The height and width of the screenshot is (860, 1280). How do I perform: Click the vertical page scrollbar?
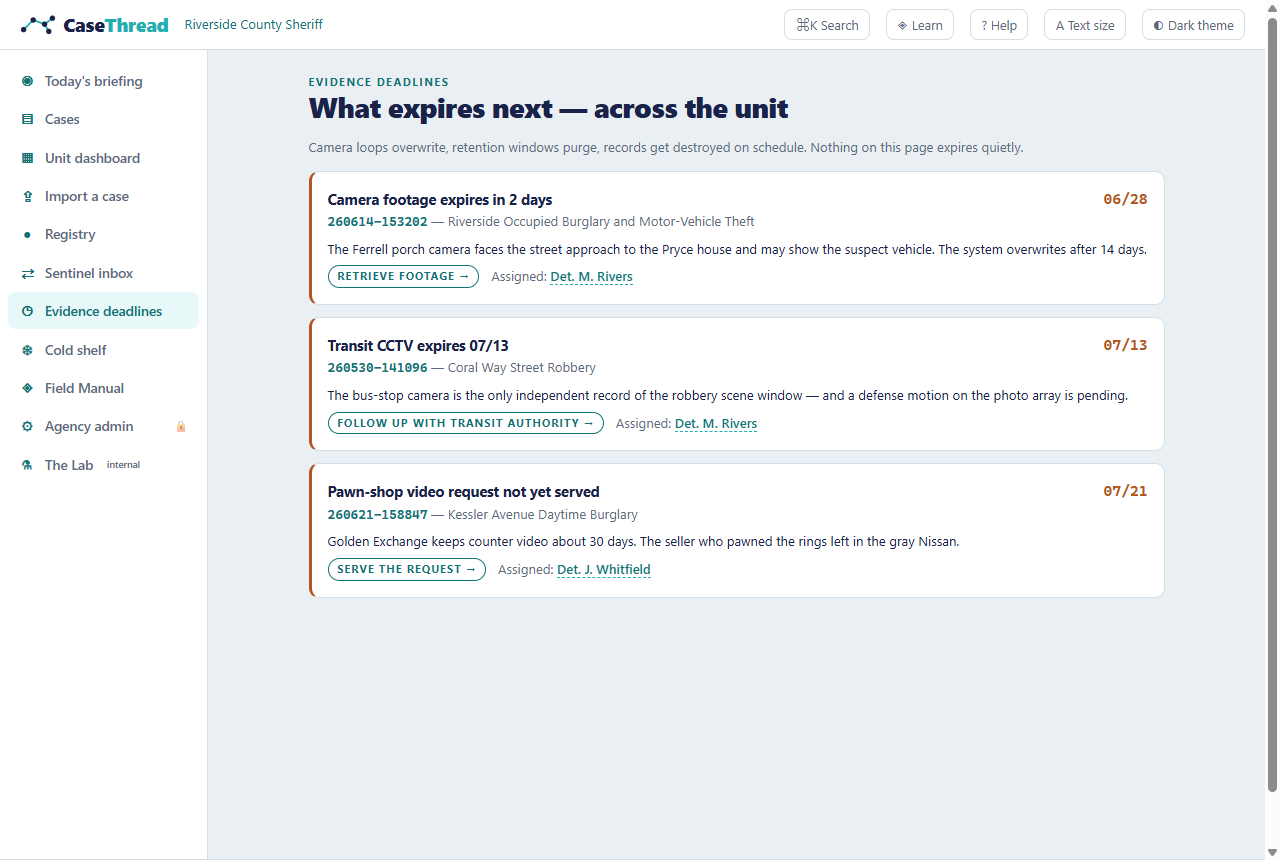[x=1272, y=400]
